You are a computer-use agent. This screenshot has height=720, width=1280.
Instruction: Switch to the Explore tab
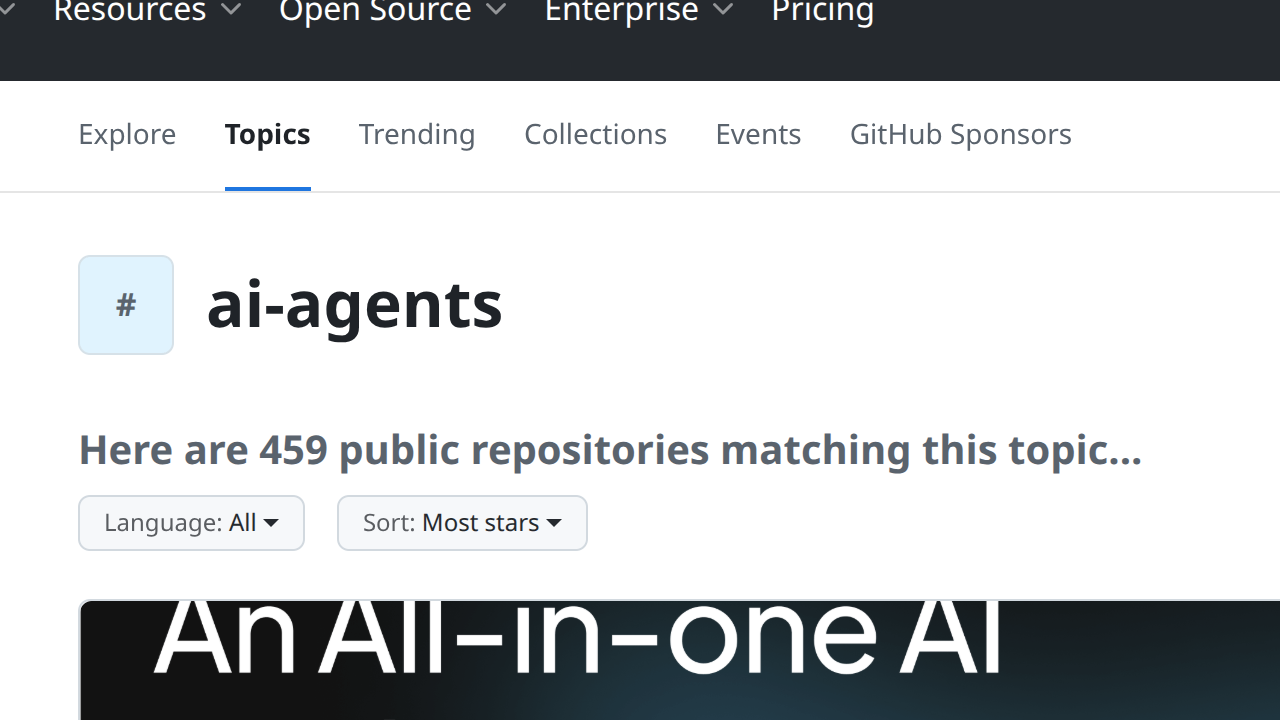(127, 134)
